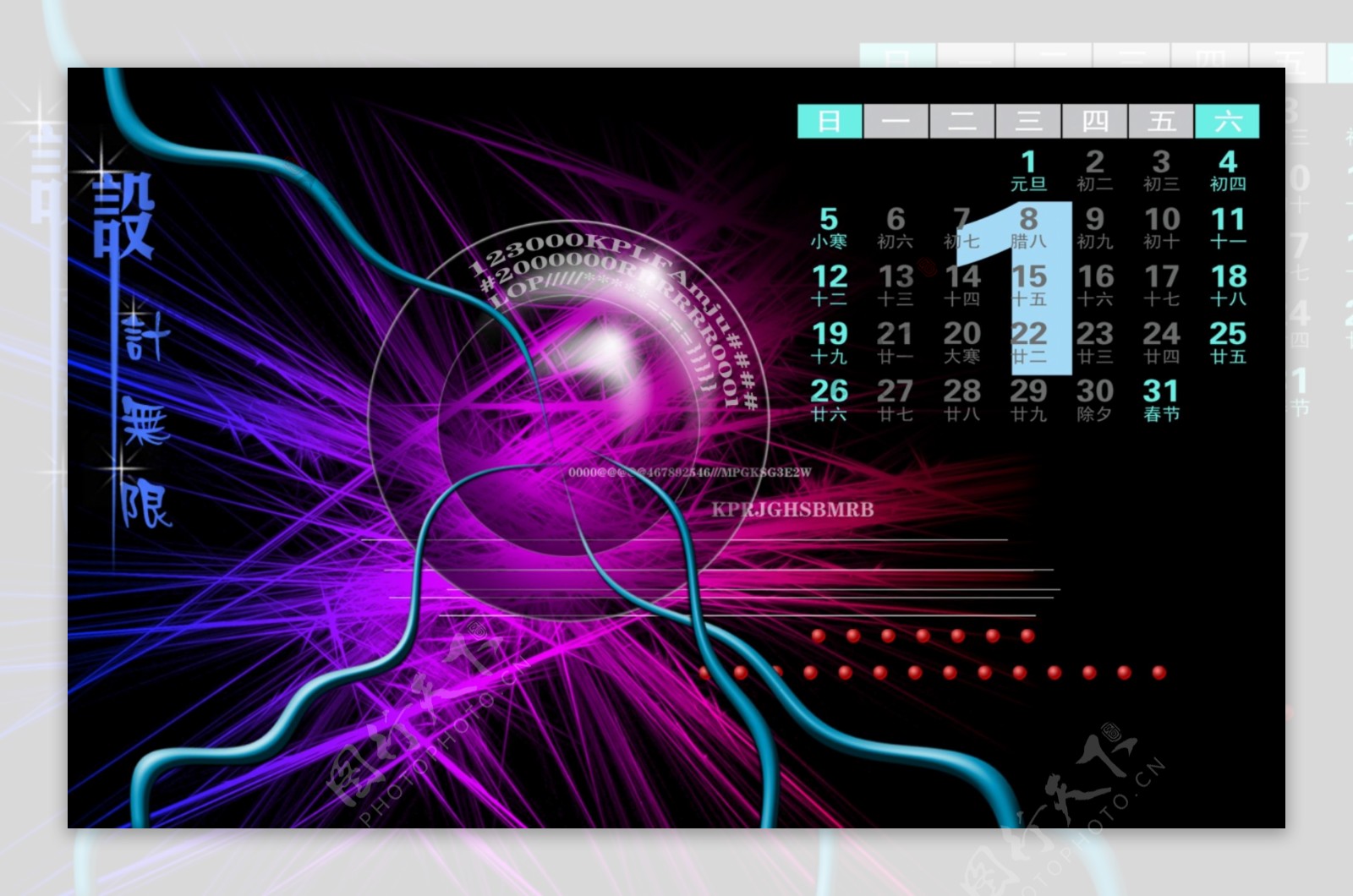Click the 六 Saturday weekday header
Screen dimensions: 1353x896
(1227, 121)
